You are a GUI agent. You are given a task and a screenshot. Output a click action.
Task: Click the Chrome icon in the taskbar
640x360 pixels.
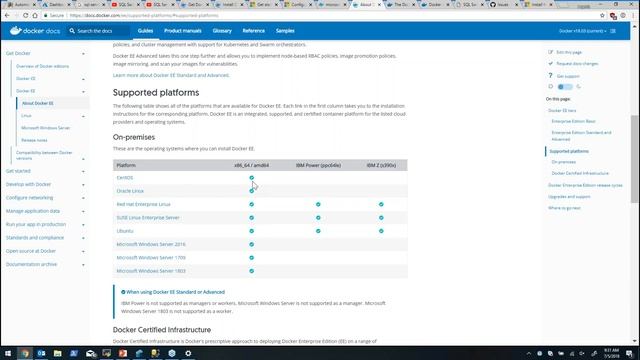coord(25,353)
